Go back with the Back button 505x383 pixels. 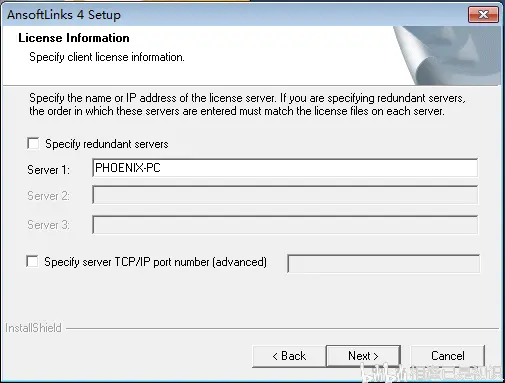(289, 356)
